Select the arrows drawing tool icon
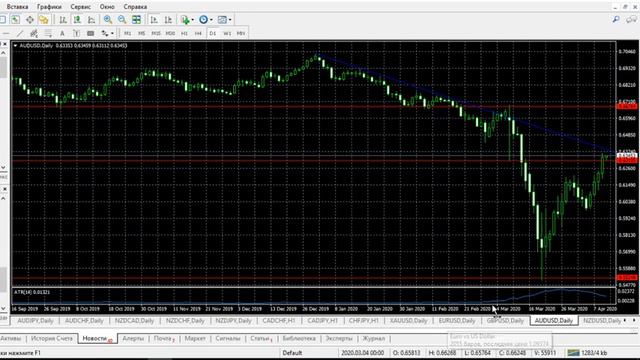 click(x=105, y=33)
